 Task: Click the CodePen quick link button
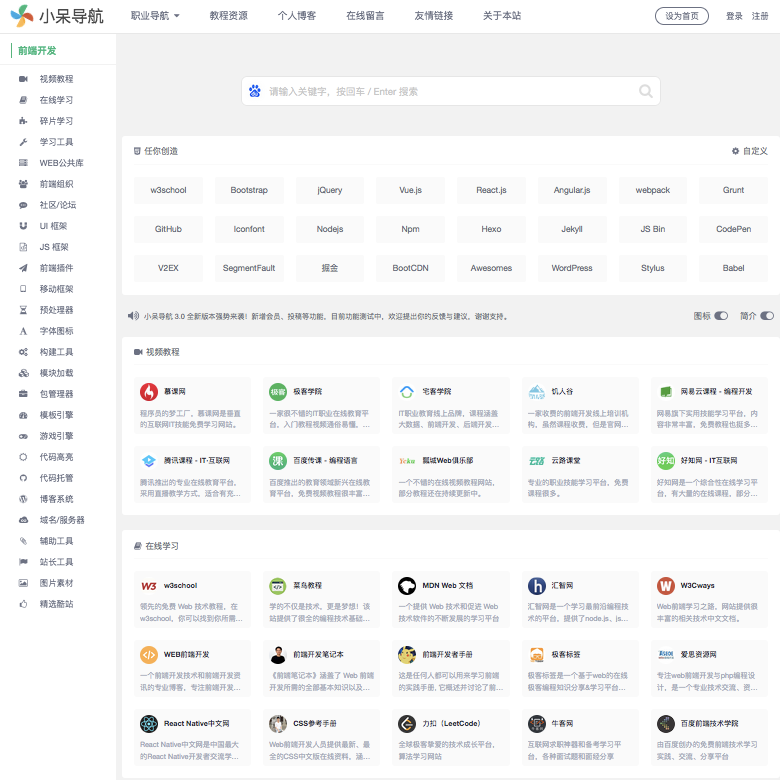coord(733,229)
